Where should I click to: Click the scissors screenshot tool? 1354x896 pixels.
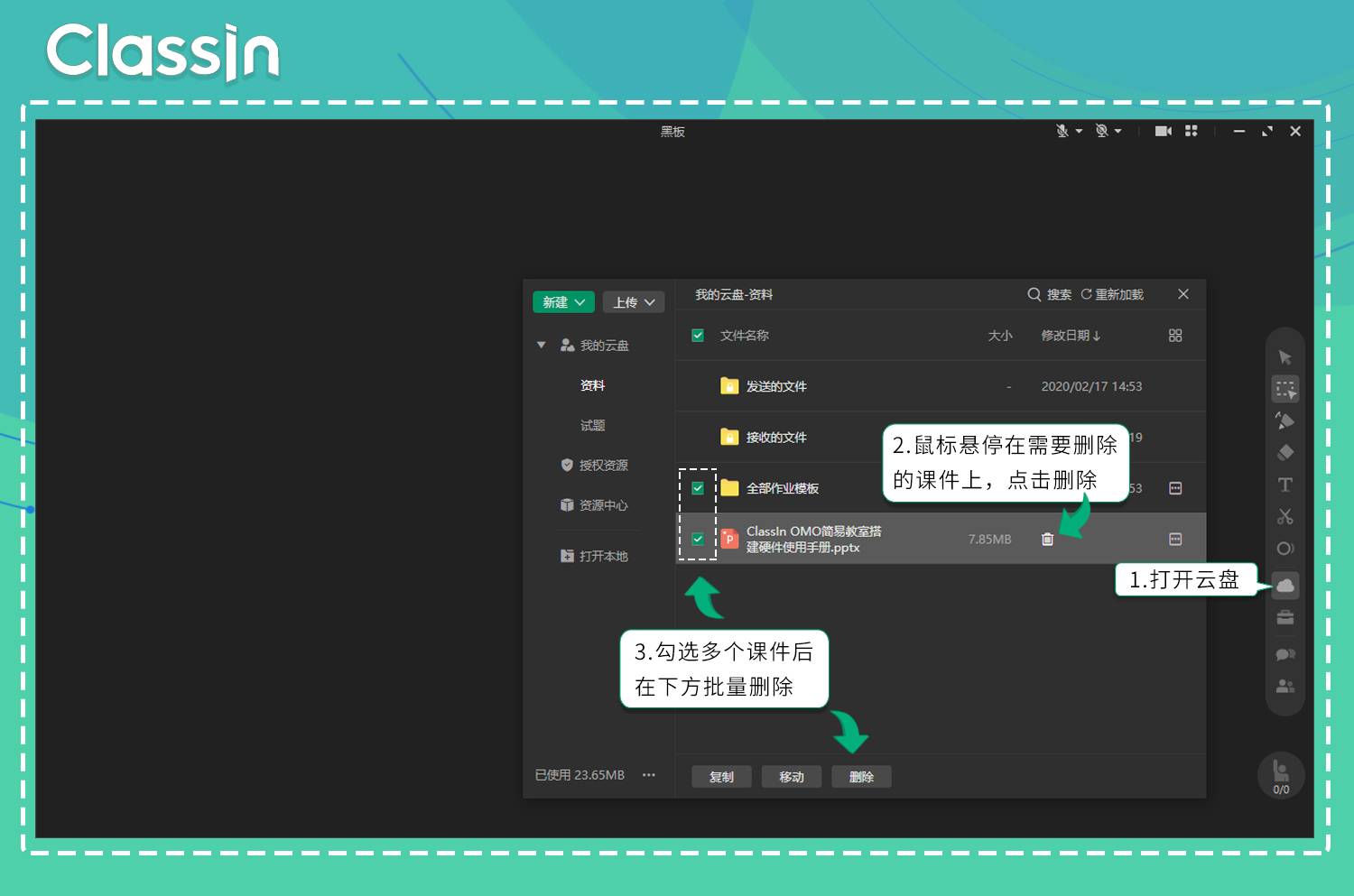click(1285, 516)
